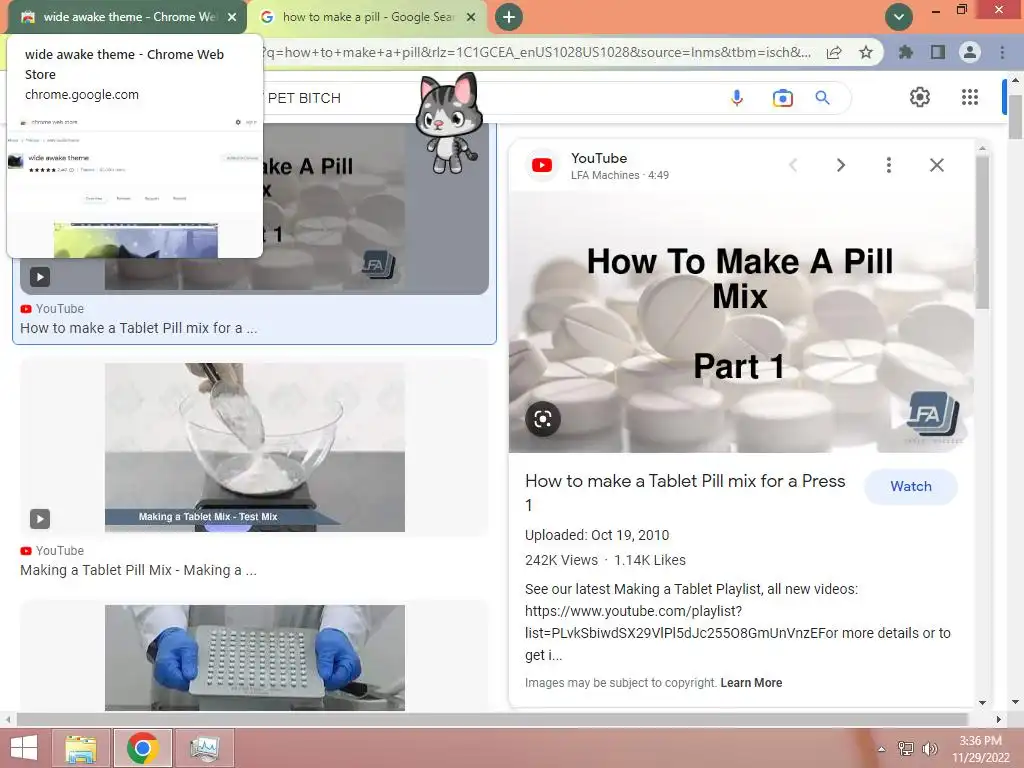Switch to the how to make a pill tab
This screenshot has height=768, width=1024.
(366, 17)
